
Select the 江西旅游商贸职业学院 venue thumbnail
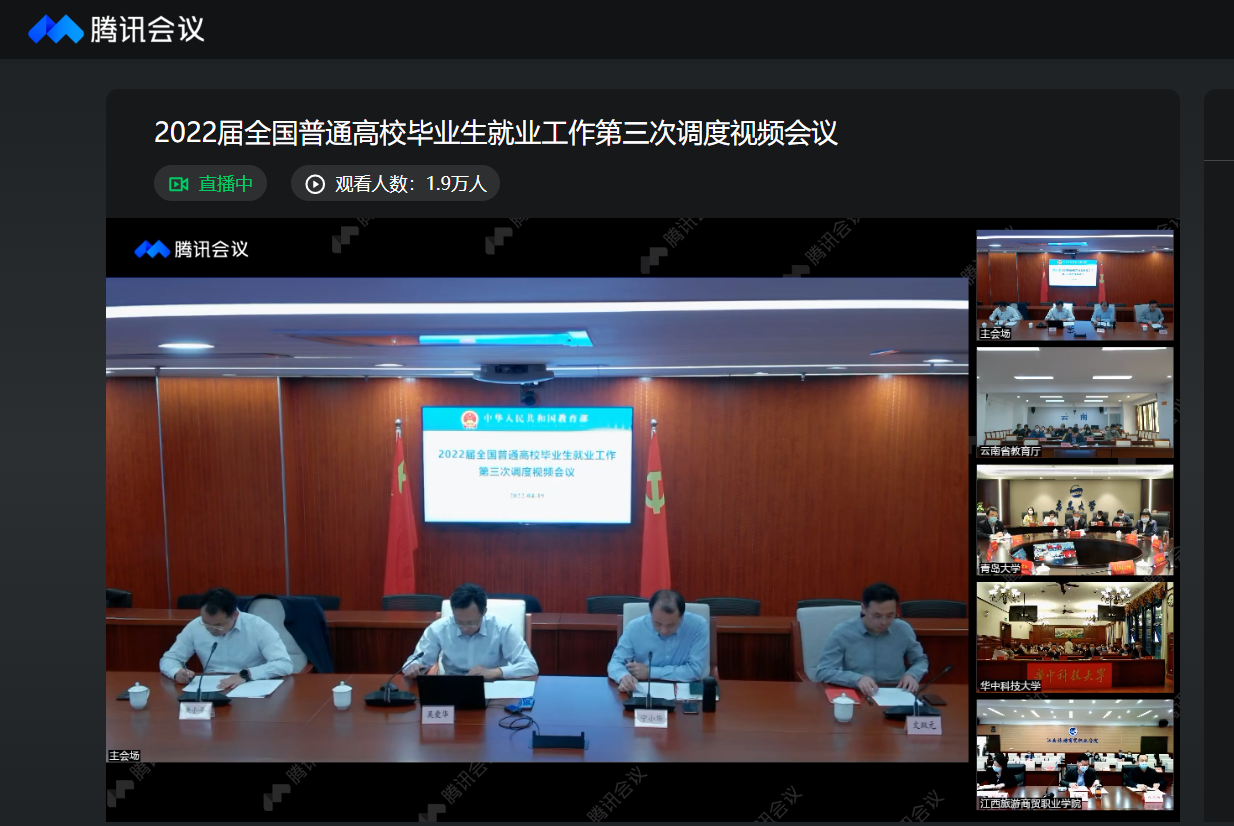1074,755
